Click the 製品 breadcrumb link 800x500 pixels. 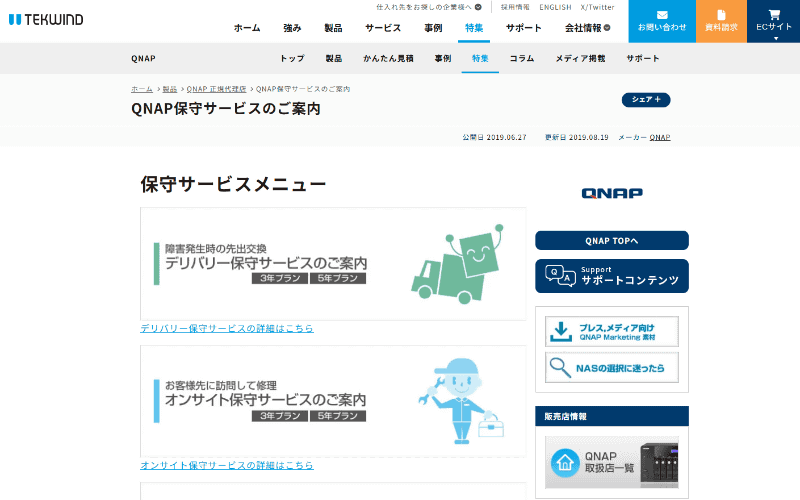point(170,89)
